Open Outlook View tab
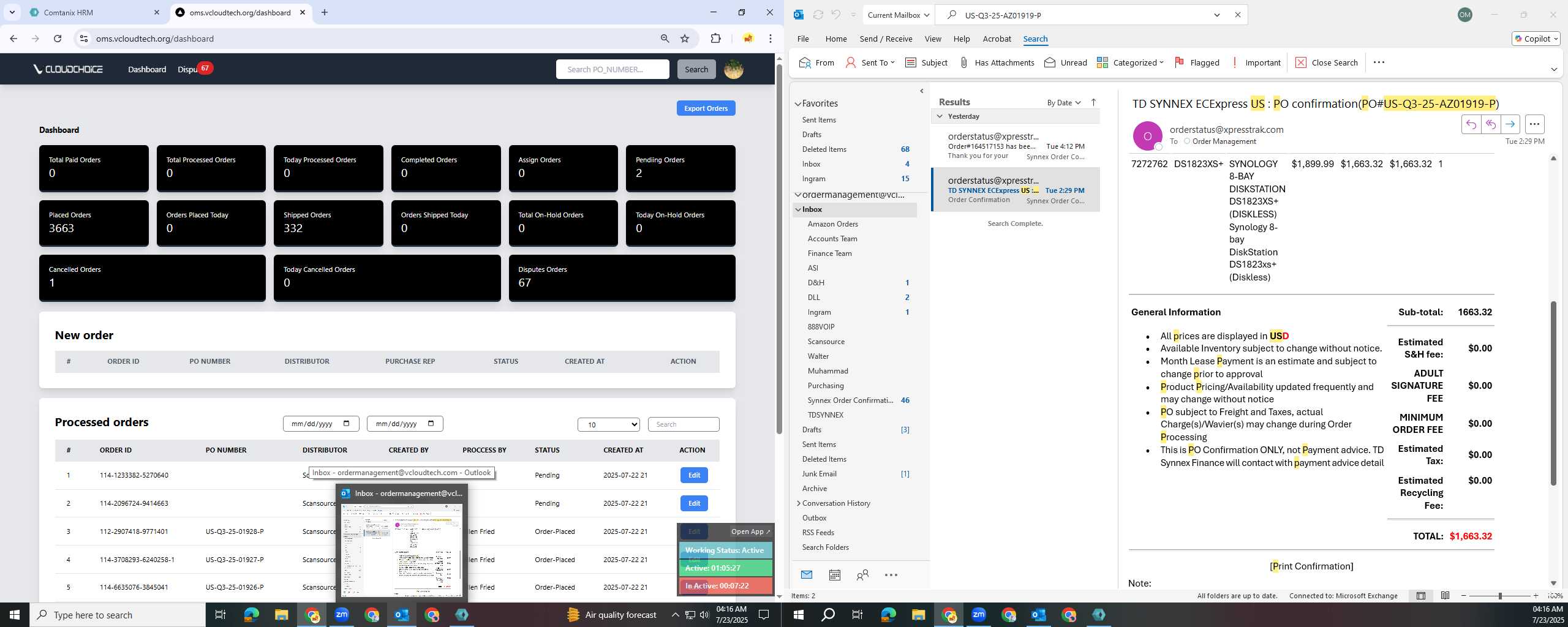Image resolution: width=1568 pixels, height=627 pixels. 933,39
